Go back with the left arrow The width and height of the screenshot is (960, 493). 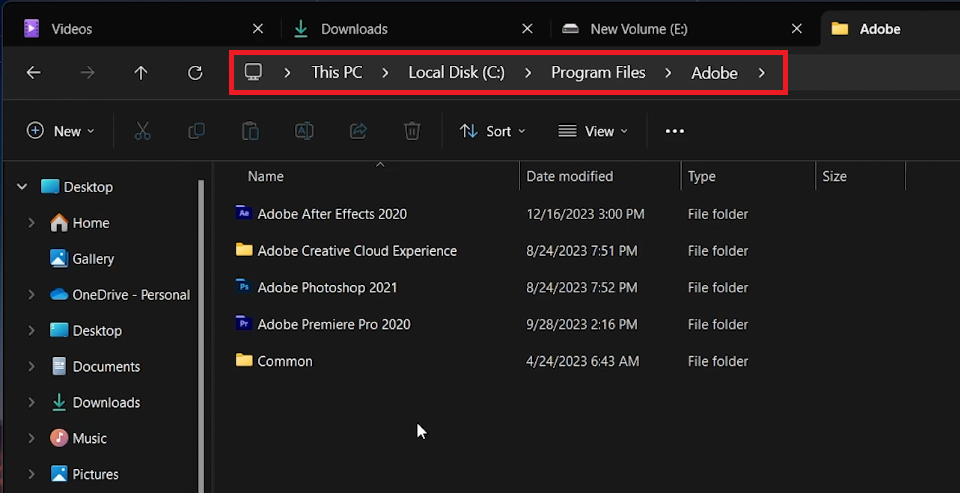tap(34, 73)
